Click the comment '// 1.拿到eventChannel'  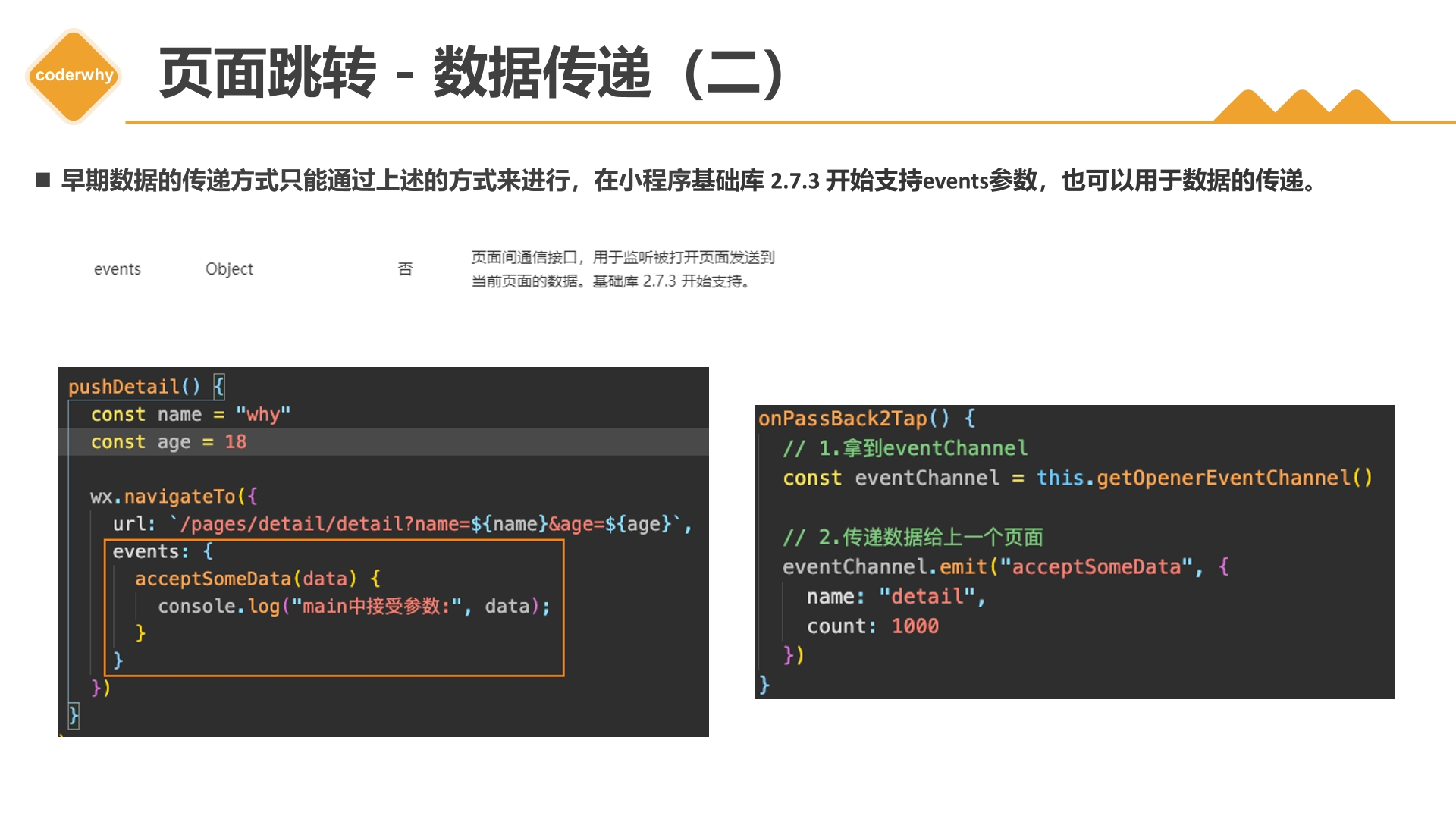point(905,448)
